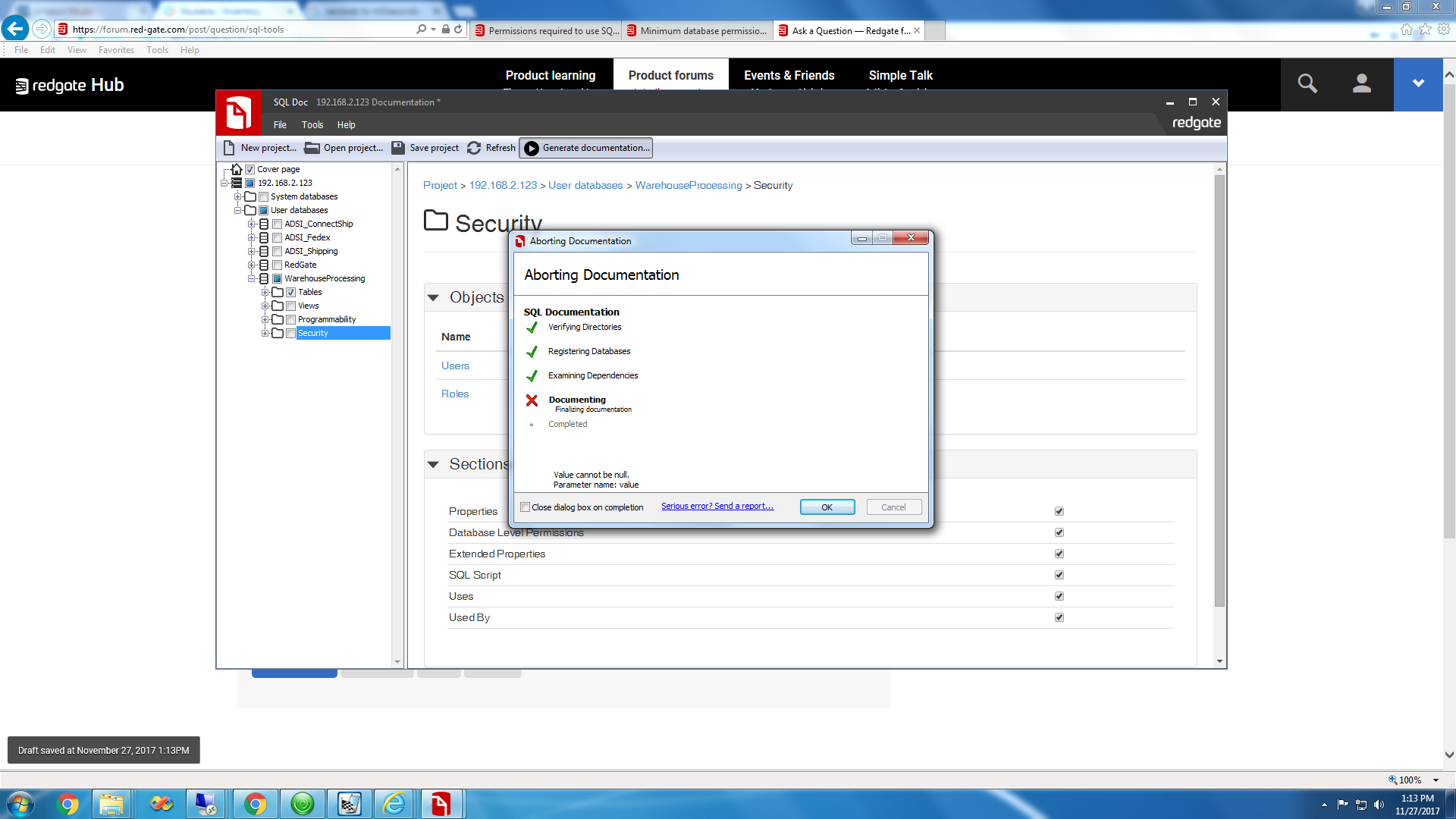Click the WarehouseProcessing breadcrumb link
Screen dimensions: 1456x819
click(x=689, y=185)
